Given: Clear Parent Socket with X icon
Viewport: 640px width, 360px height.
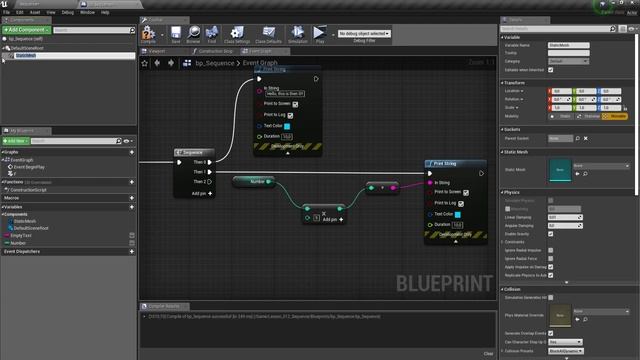Looking at the screenshot, I should click(x=586, y=138).
